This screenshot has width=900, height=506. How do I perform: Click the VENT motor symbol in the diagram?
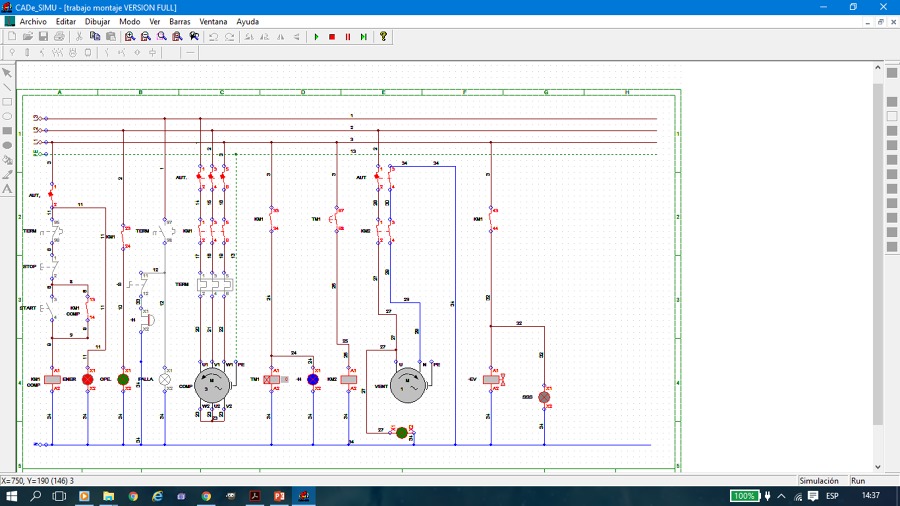[x=408, y=385]
